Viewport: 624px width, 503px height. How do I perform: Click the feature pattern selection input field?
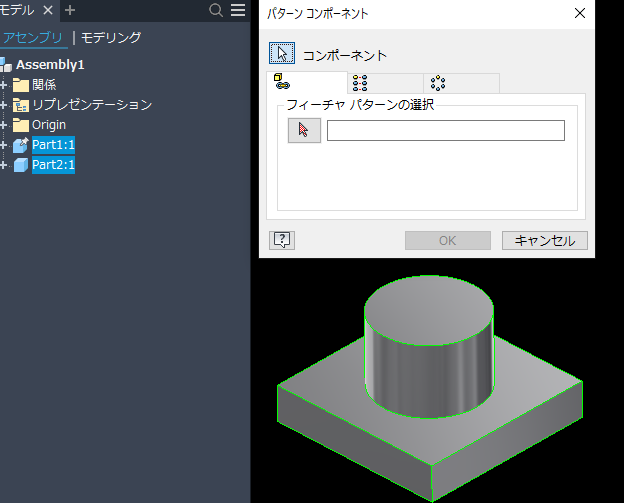(446, 131)
